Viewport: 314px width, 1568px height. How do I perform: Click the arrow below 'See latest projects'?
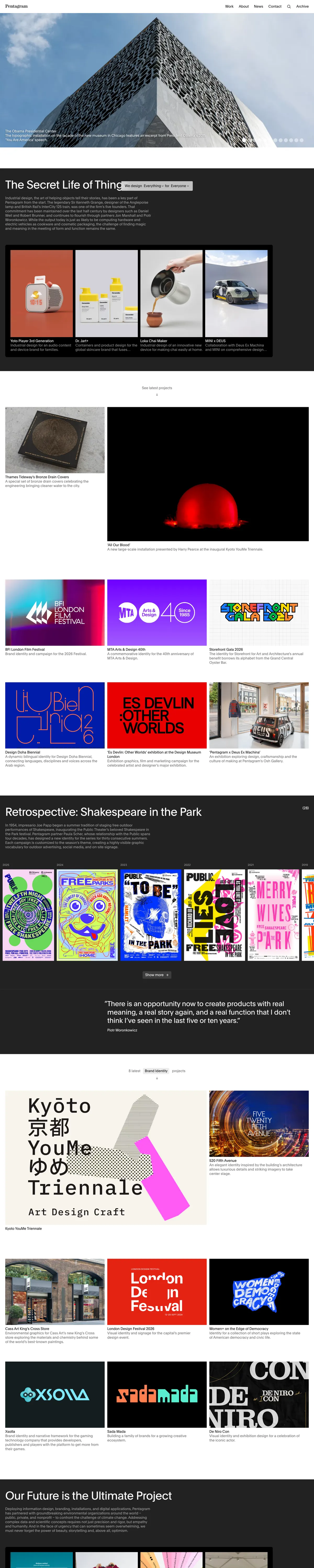pyautogui.click(x=157, y=394)
